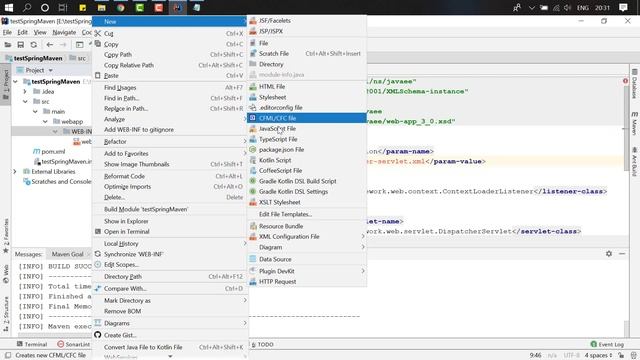Screen dimensions: 640x360
Task: Open the Terminal tool window
Action: [x=32, y=344]
